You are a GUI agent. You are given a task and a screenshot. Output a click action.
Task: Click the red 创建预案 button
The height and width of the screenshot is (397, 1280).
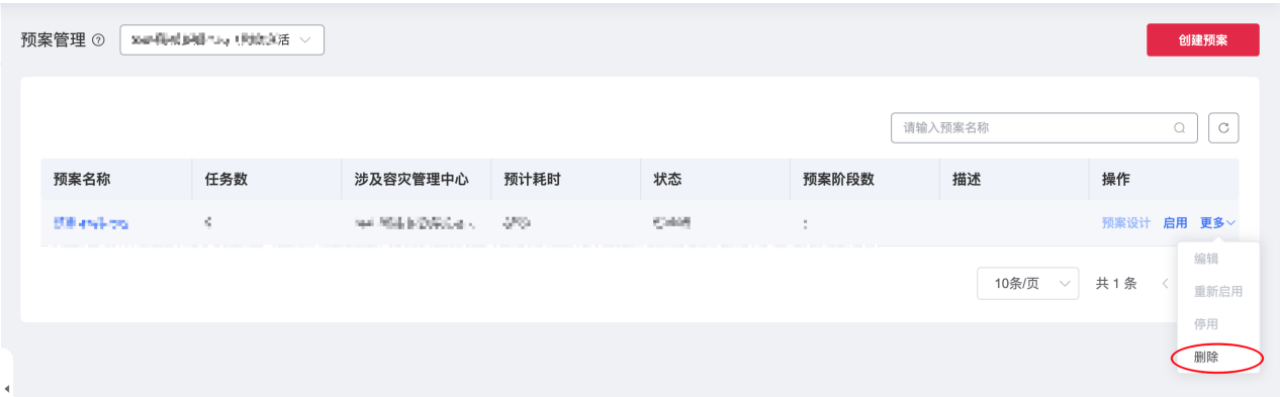1202,41
